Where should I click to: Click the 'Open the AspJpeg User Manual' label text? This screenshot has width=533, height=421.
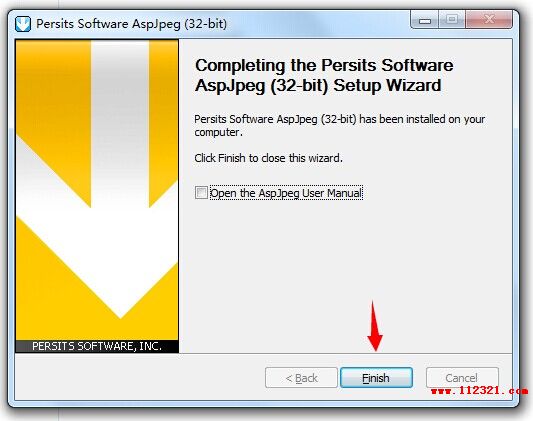click(x=286, y=193)
